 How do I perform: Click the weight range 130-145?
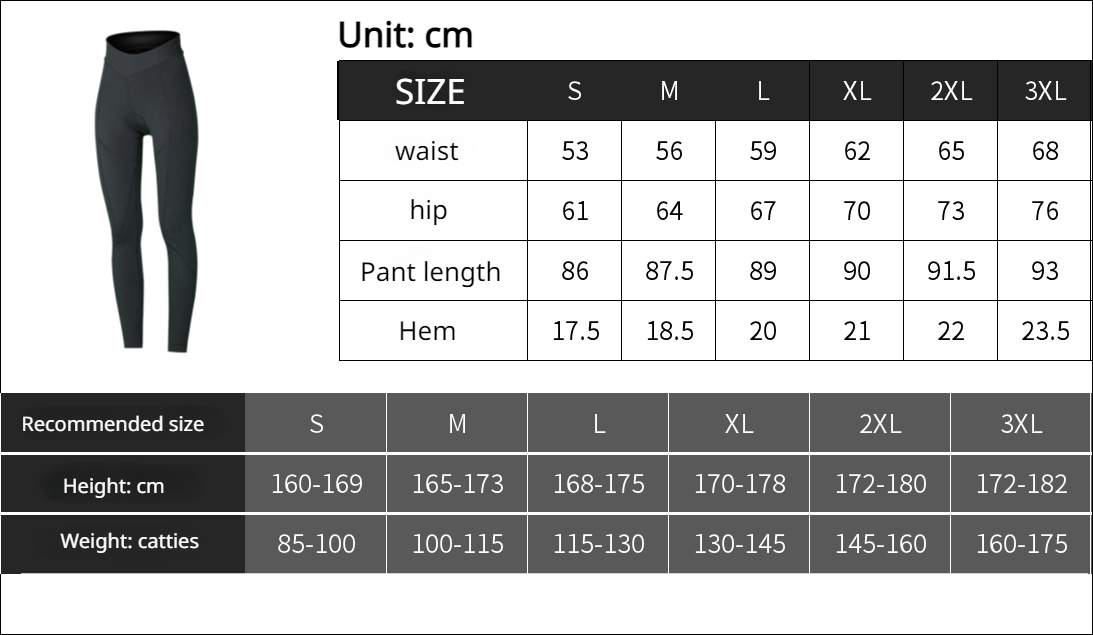(x=740, y=544)
